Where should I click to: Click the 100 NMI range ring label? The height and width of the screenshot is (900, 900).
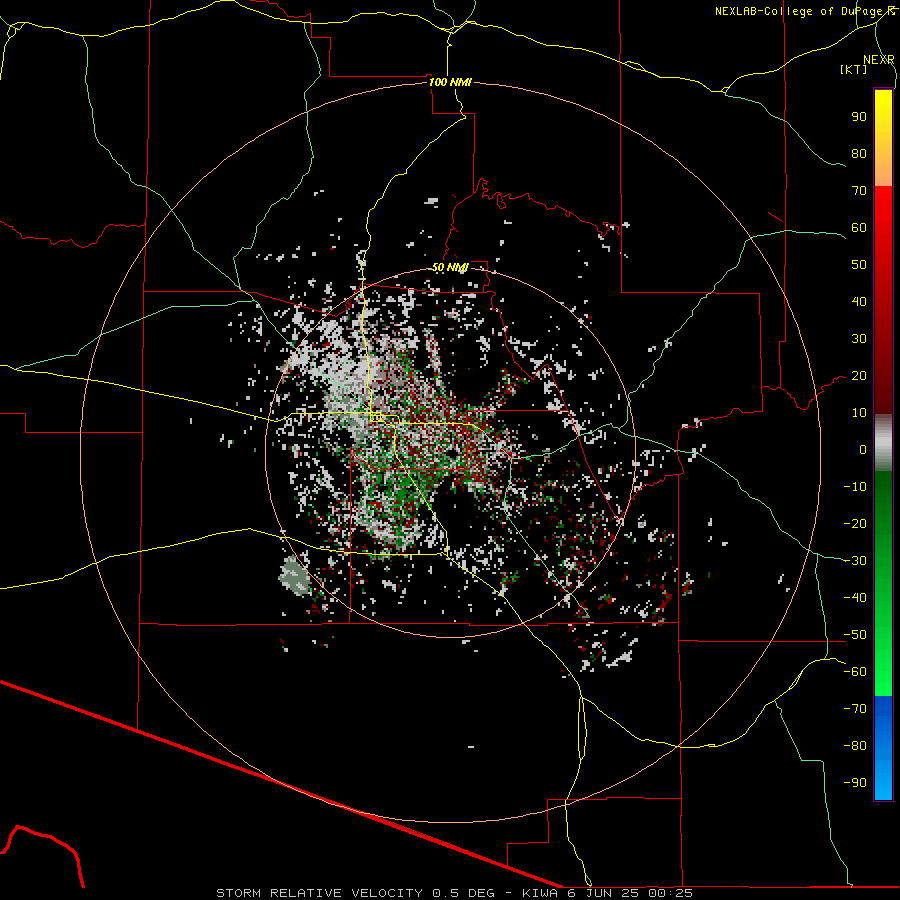[x=450, y=82]
